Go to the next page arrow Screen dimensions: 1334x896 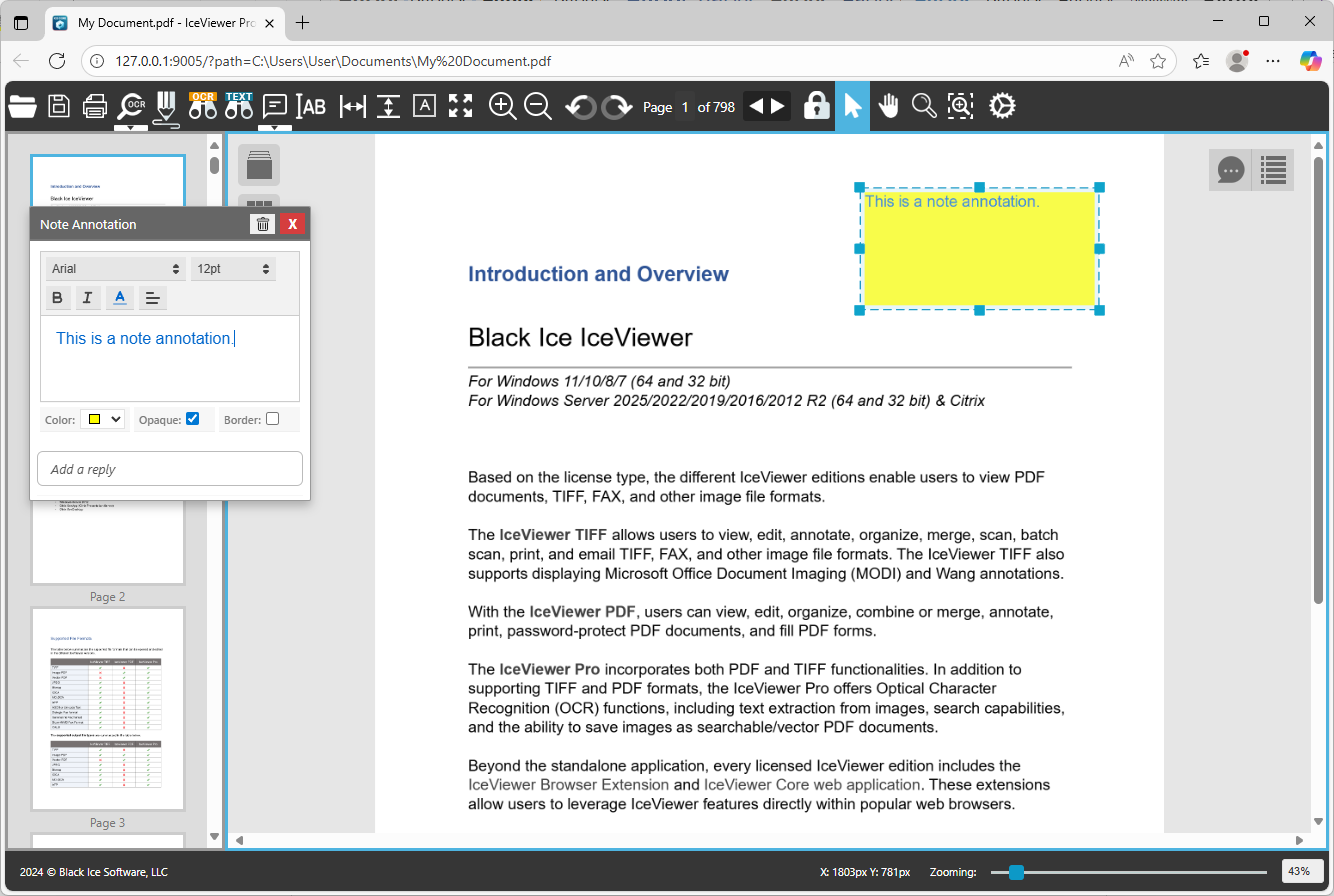click(x=778, y=106)
